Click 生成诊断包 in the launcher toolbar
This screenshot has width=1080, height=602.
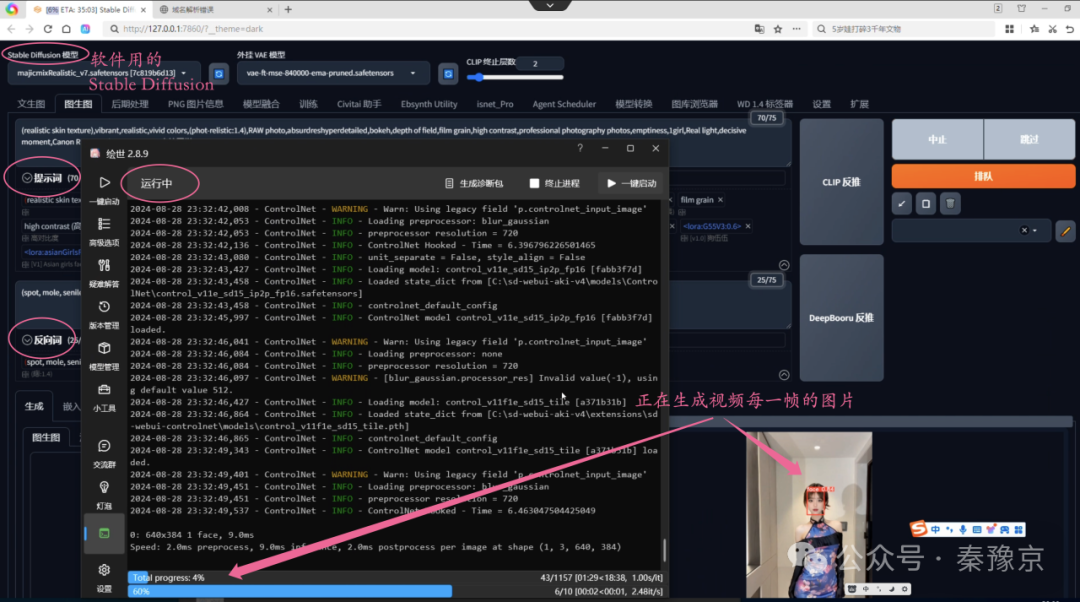pyautogui.click(x=474, y=183)
